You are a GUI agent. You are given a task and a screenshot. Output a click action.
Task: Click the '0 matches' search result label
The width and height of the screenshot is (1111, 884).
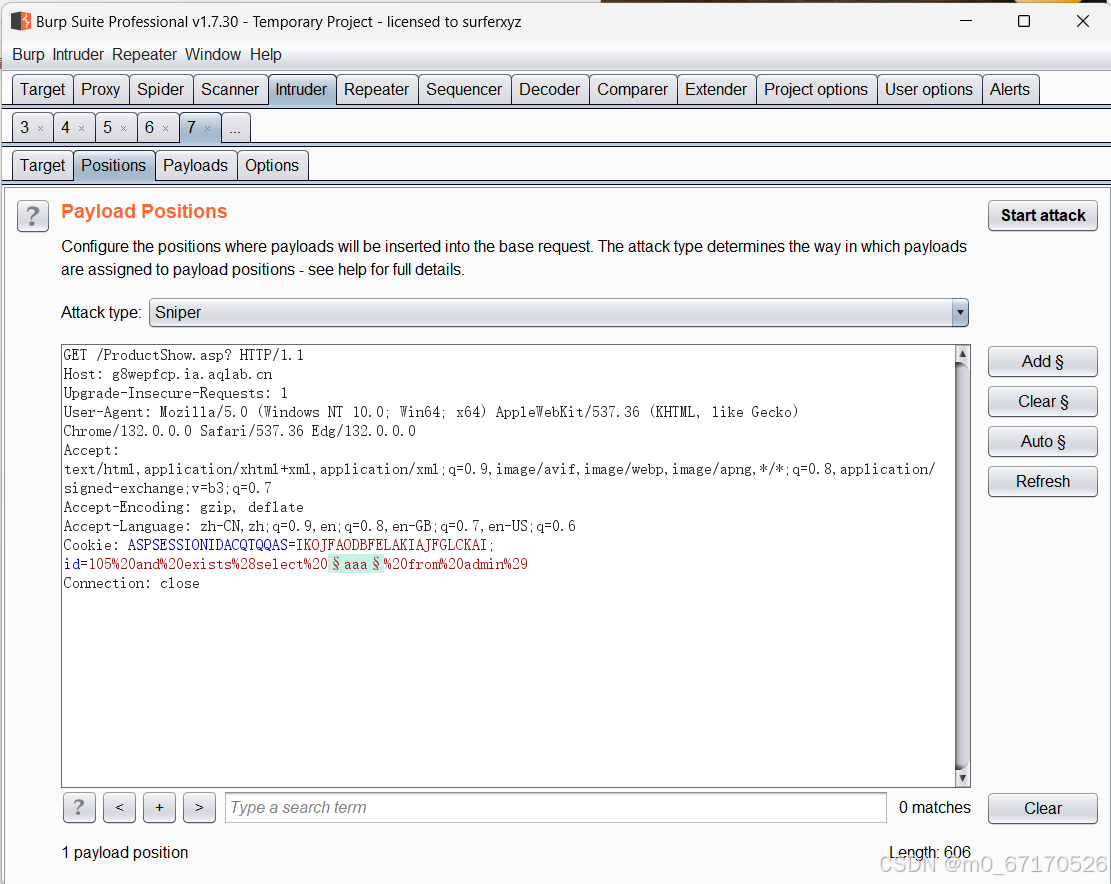pyautogui.click(x=935, y=808)
